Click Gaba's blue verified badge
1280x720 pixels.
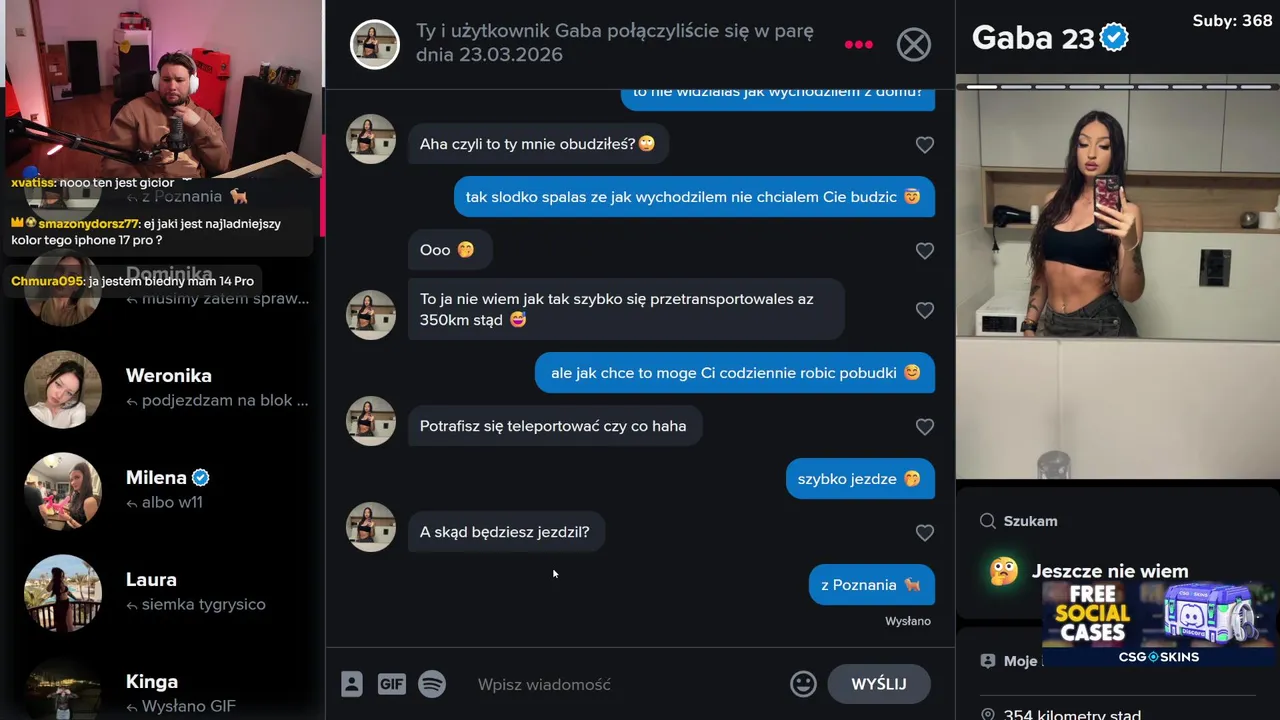[1114, 38]
